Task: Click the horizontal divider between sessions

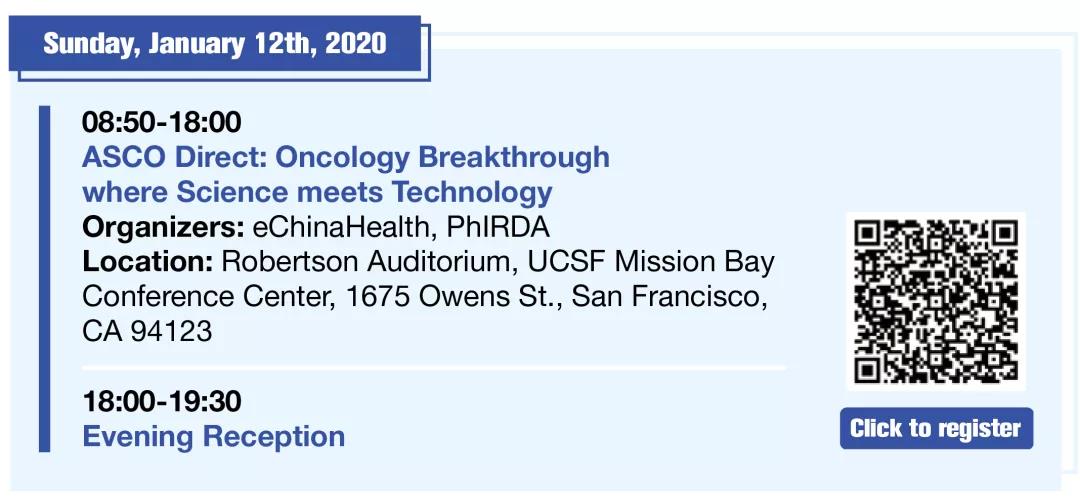Action: coord(434,368)
